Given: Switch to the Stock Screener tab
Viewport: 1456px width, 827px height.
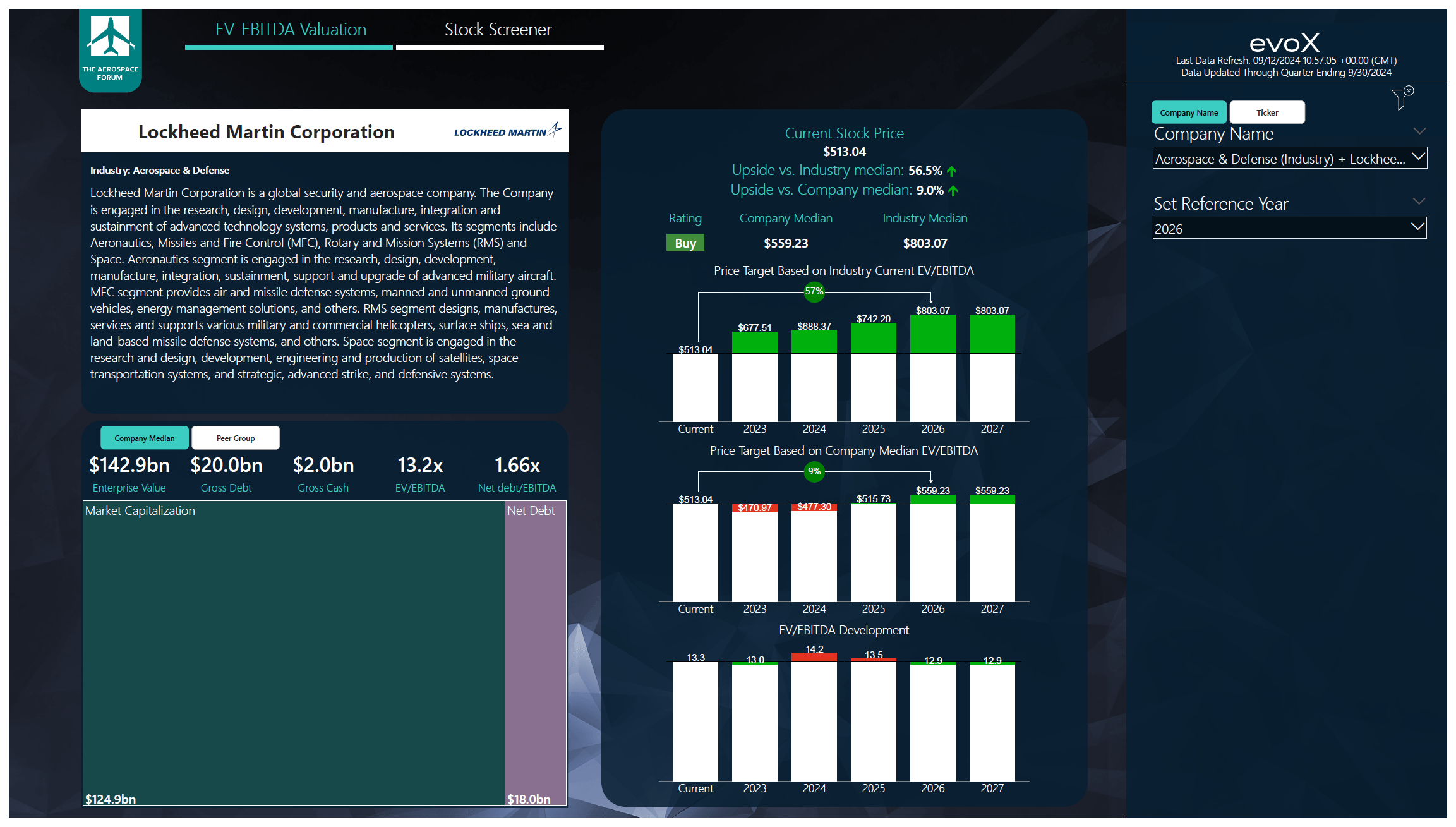Looking at the screenshot, I should [x=498, y=29].
